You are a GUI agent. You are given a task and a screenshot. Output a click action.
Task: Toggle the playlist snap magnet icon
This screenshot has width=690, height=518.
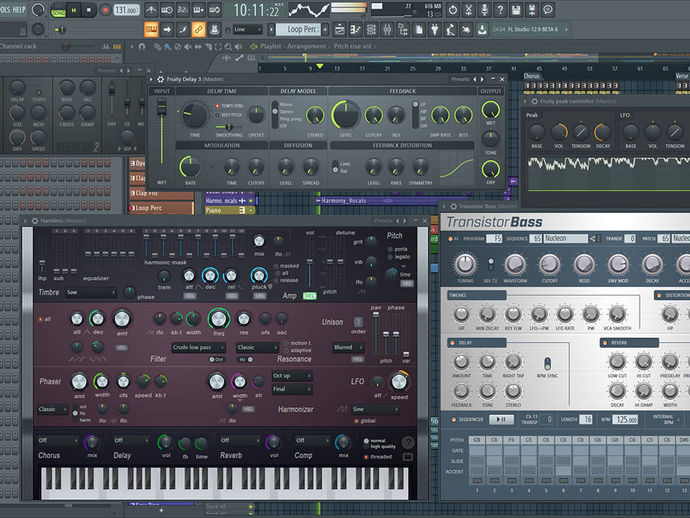tap(142, 46)
